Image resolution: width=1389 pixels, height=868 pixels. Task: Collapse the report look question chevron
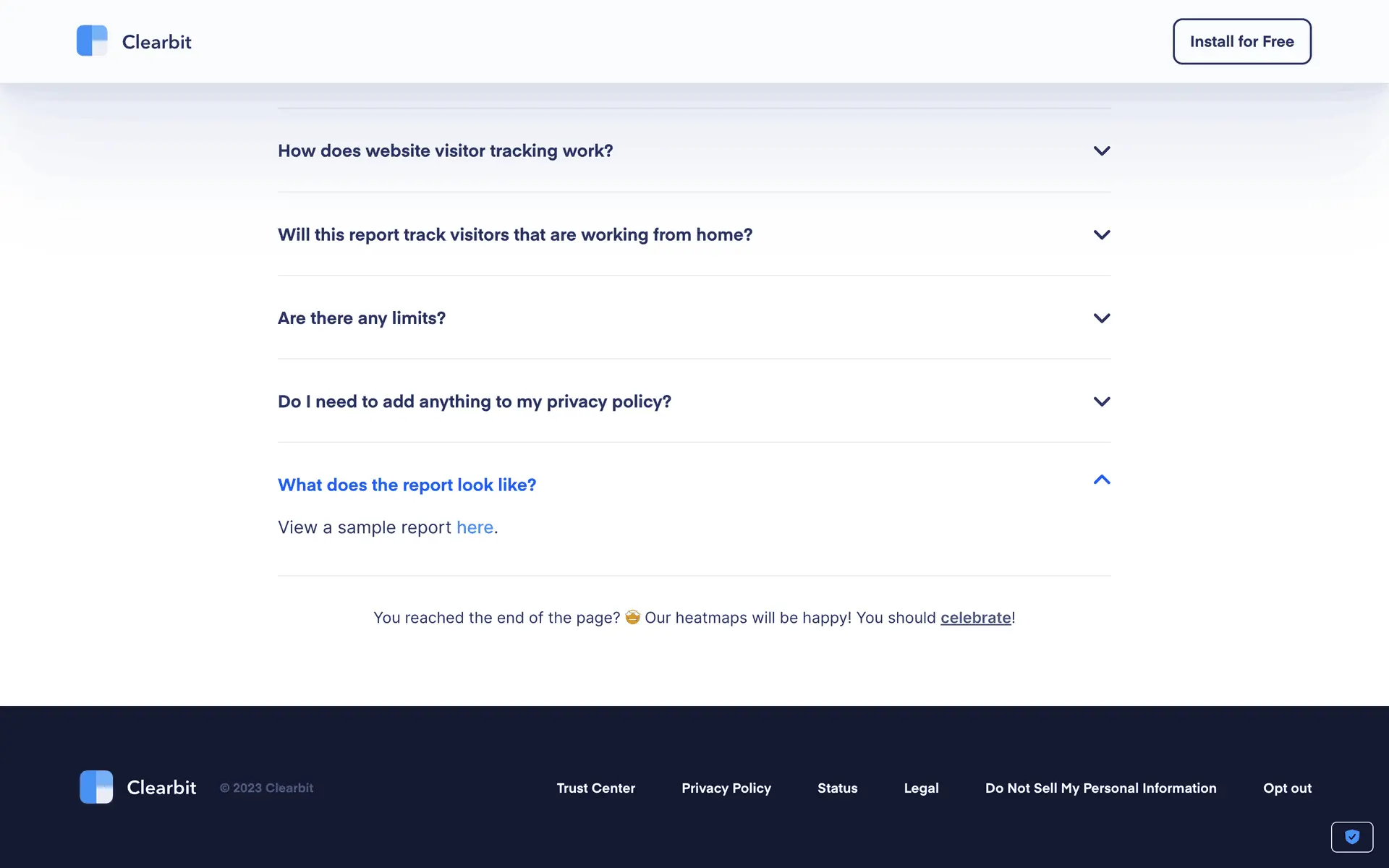pos(1101,480)
